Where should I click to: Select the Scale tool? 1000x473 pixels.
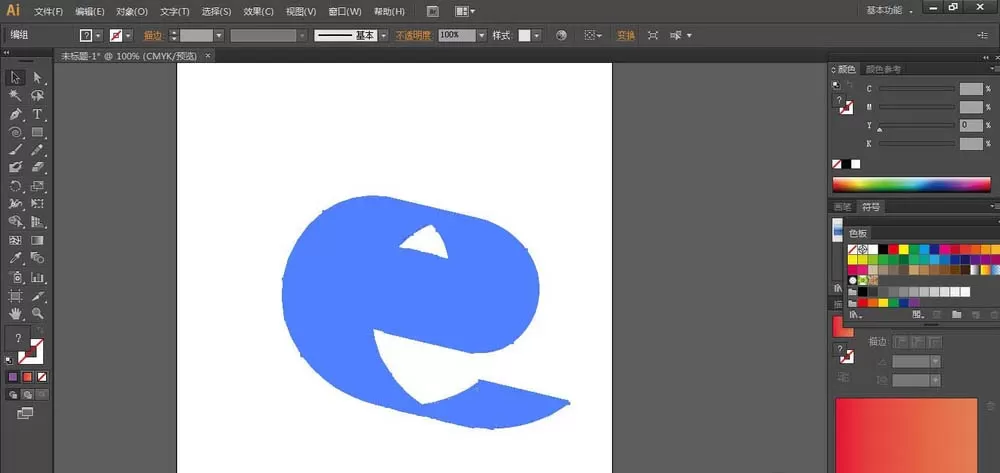(x=38, y=186)
